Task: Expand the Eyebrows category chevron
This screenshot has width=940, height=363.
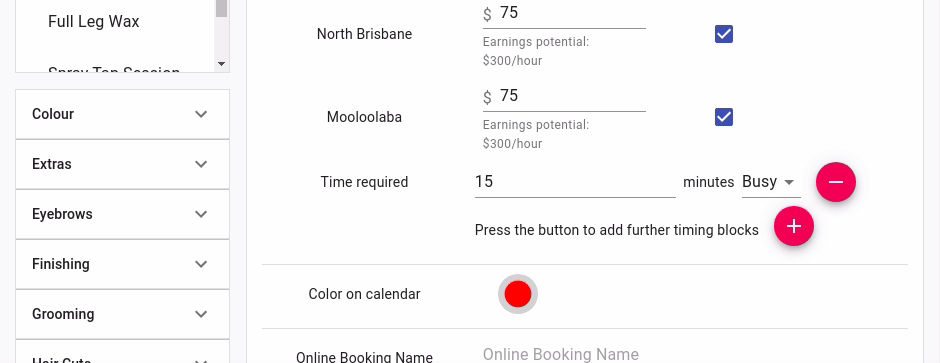Action: tap(201, 214)
